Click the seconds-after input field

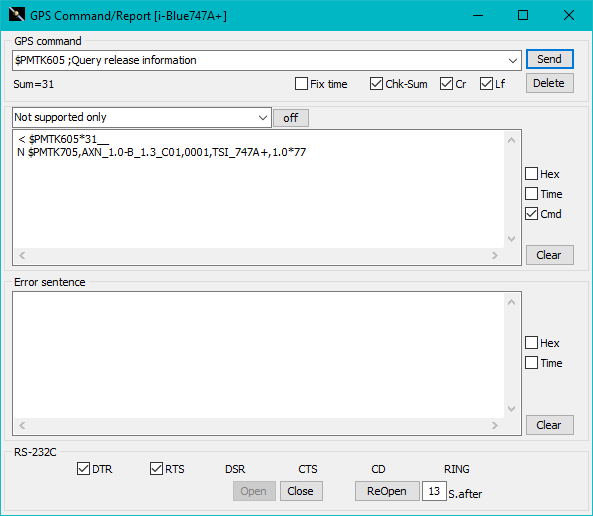click(434, 491)
